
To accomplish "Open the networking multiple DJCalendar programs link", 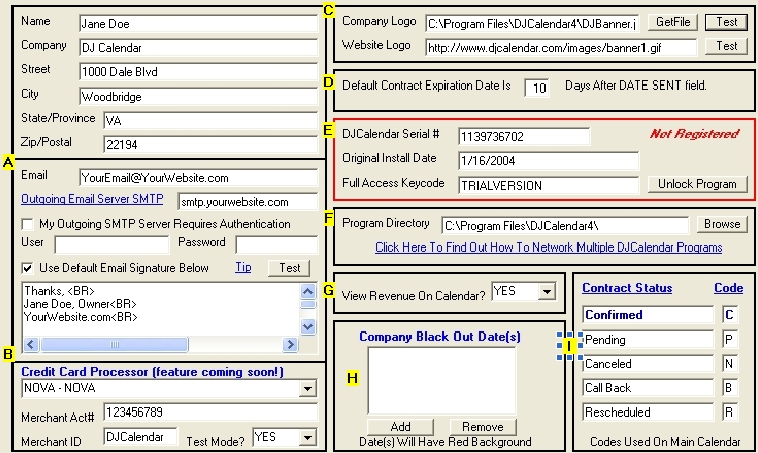I will point(549,248).
